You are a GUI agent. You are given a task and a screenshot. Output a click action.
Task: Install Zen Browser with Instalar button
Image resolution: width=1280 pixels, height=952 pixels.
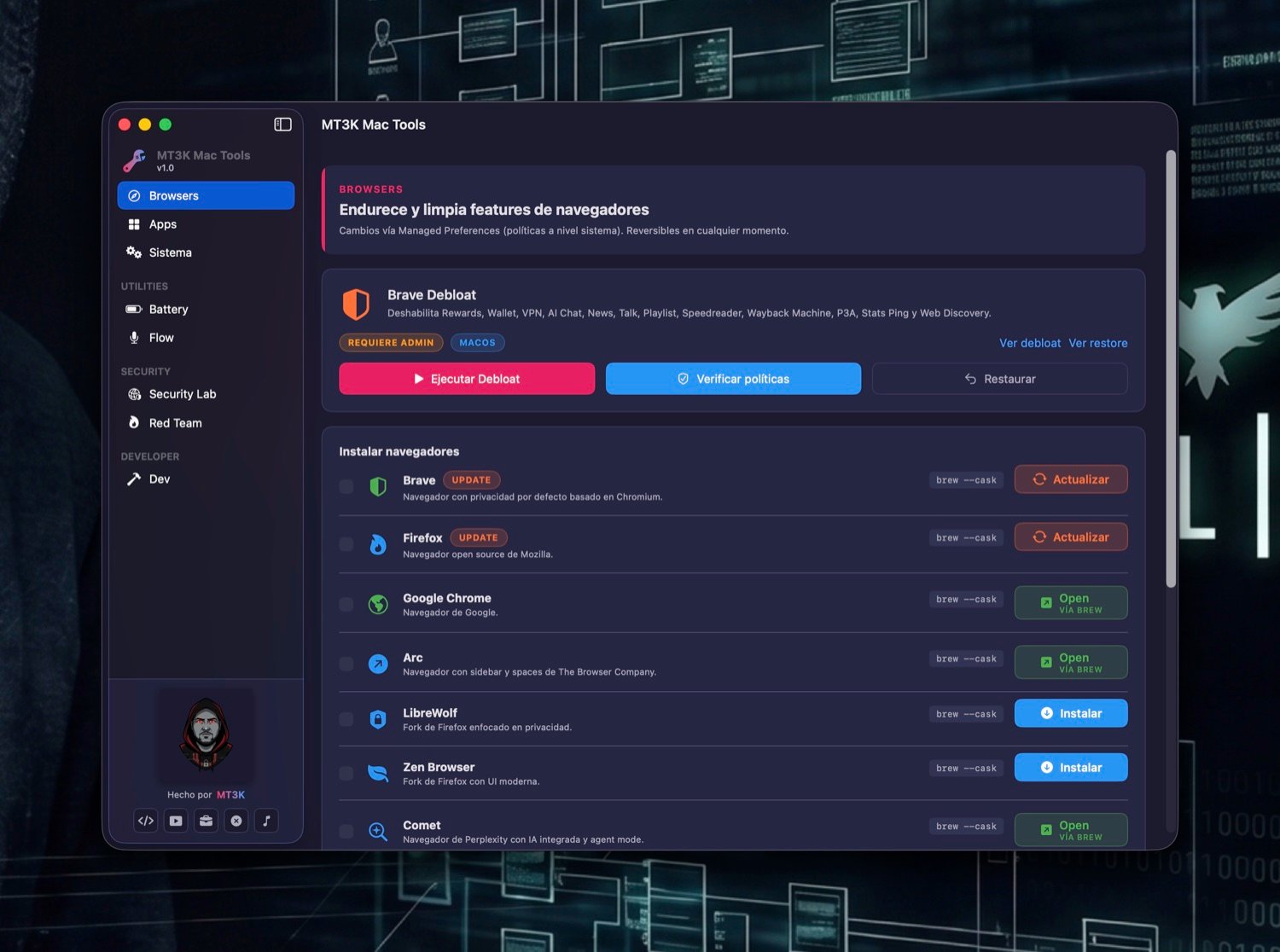(x=1071, y=768)
